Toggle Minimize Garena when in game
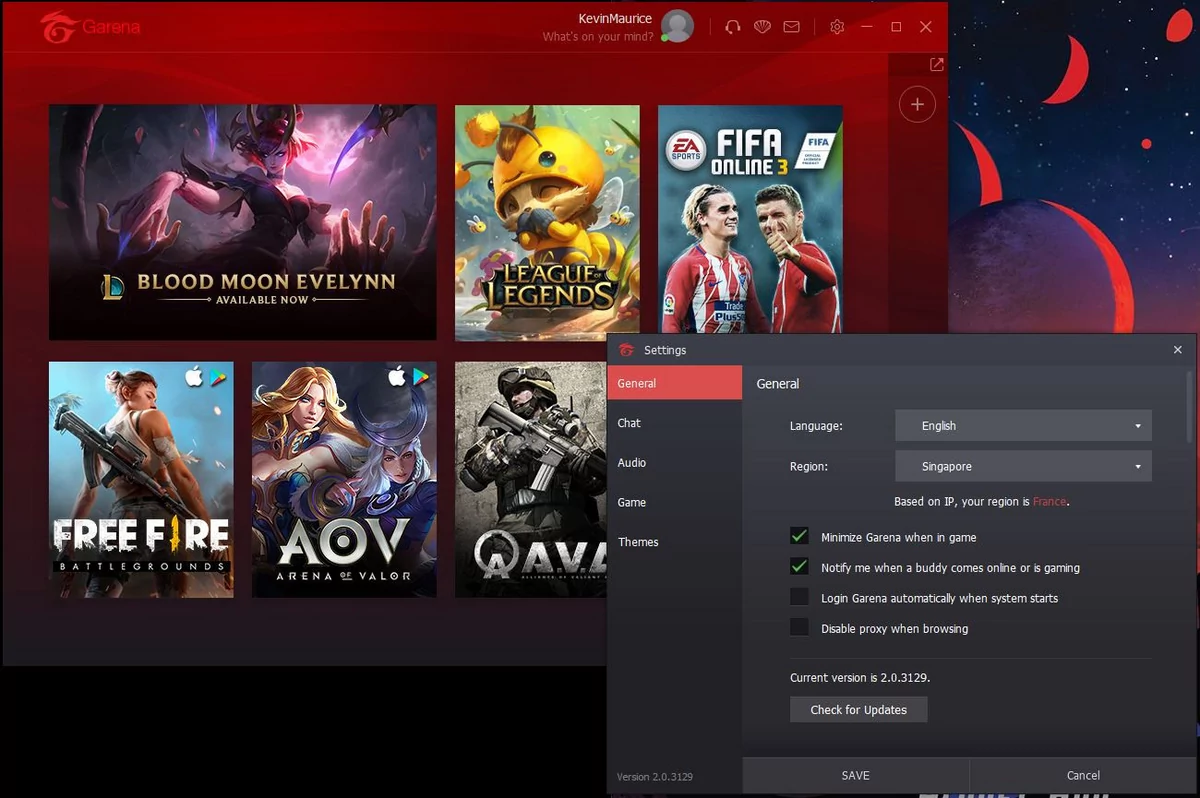The image size is (1200, 798). click(x=799, y=536)
